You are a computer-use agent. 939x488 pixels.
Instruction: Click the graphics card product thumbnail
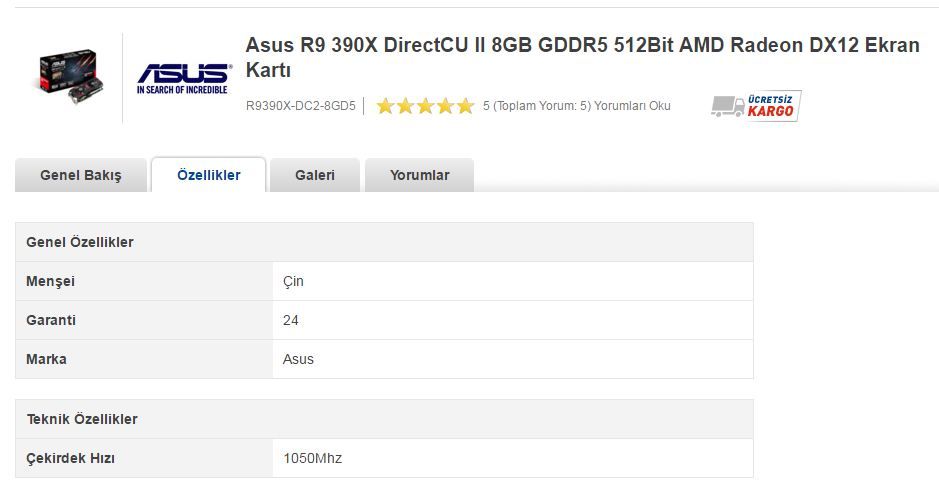point(67,77)
